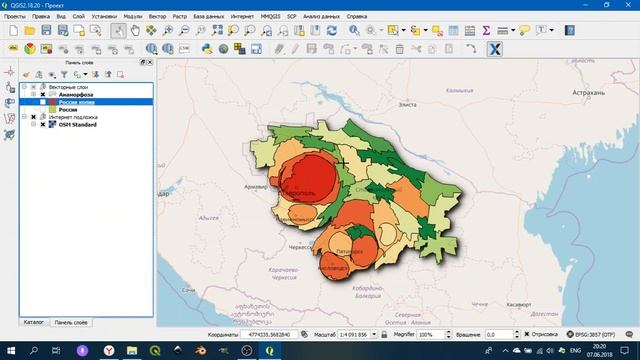This screenshot has width=640, height=360.
Task: Click the Вращение rotation field
Action: click(x=499, y=334)
